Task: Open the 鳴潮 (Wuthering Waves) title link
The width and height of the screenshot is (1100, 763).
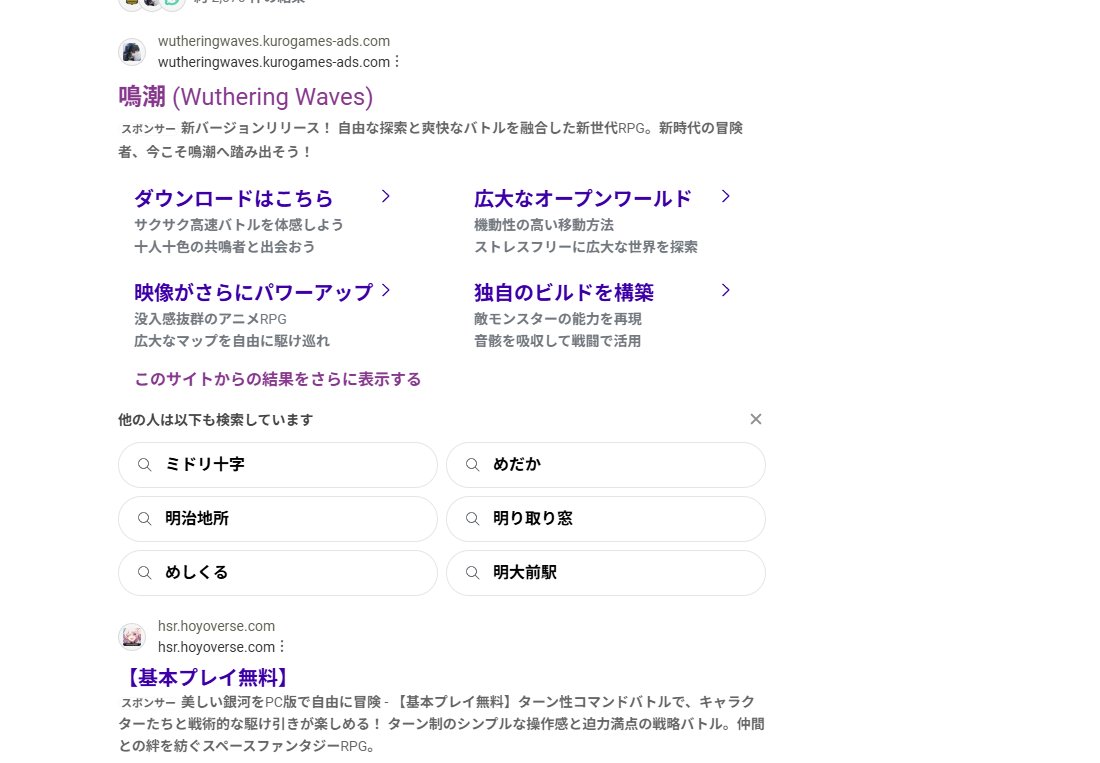Action: [x=246, y=97]
